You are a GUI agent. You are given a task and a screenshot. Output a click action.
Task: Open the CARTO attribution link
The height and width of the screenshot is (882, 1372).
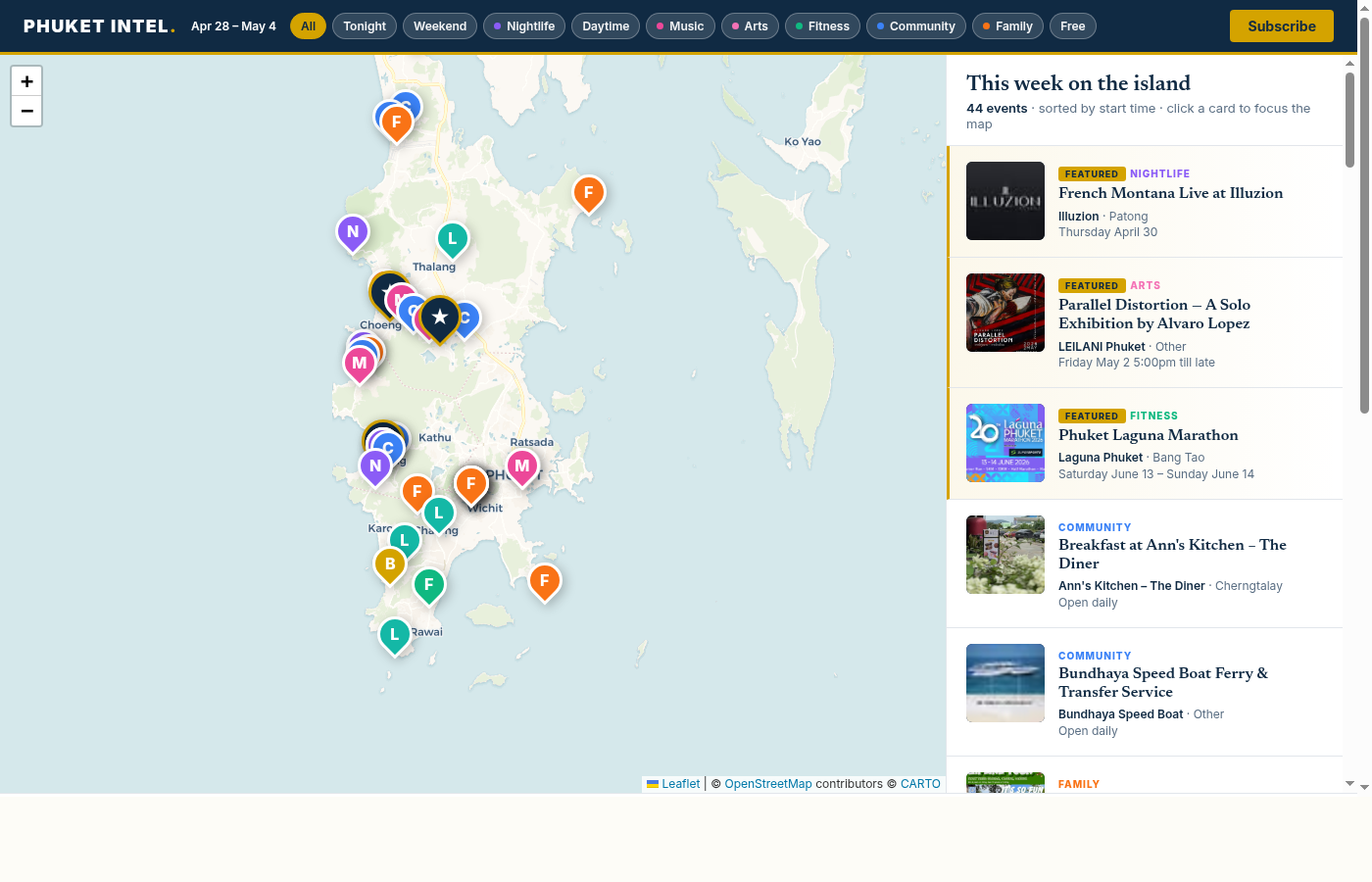pyautogui.click(x=920, y=784)
